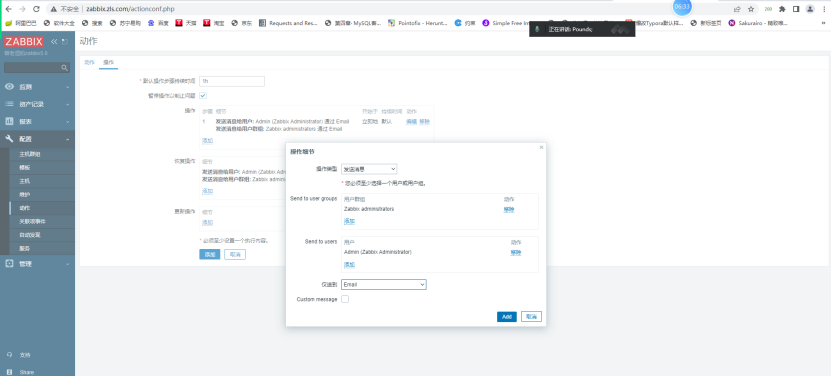Open 服务 services submenu item
Viewport: 831px width, 377px height.
25,248
